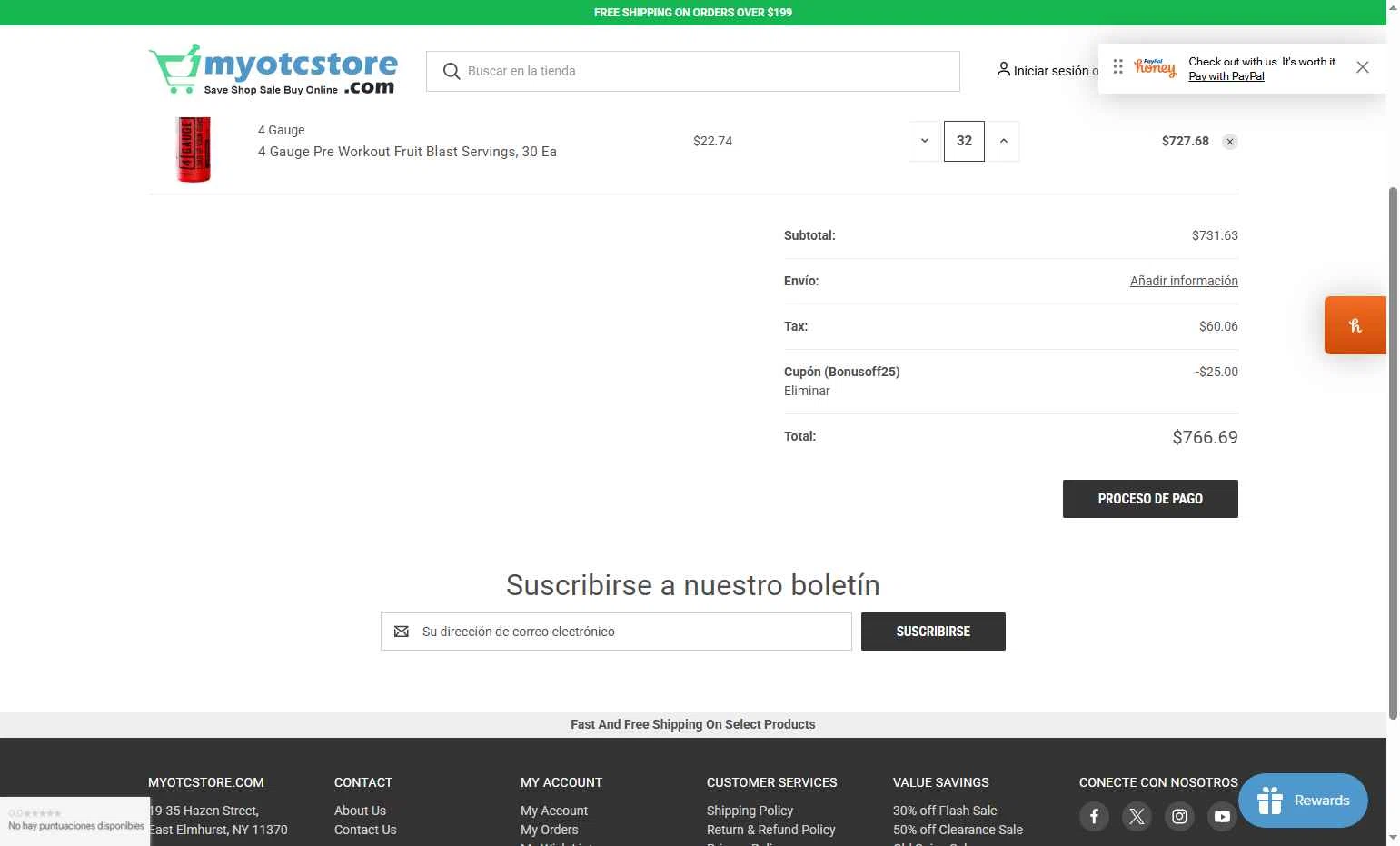Viewport: 1400px width, 846px height.
Task: Open the Instagram social icon
Action: [x=1179, y=816]
